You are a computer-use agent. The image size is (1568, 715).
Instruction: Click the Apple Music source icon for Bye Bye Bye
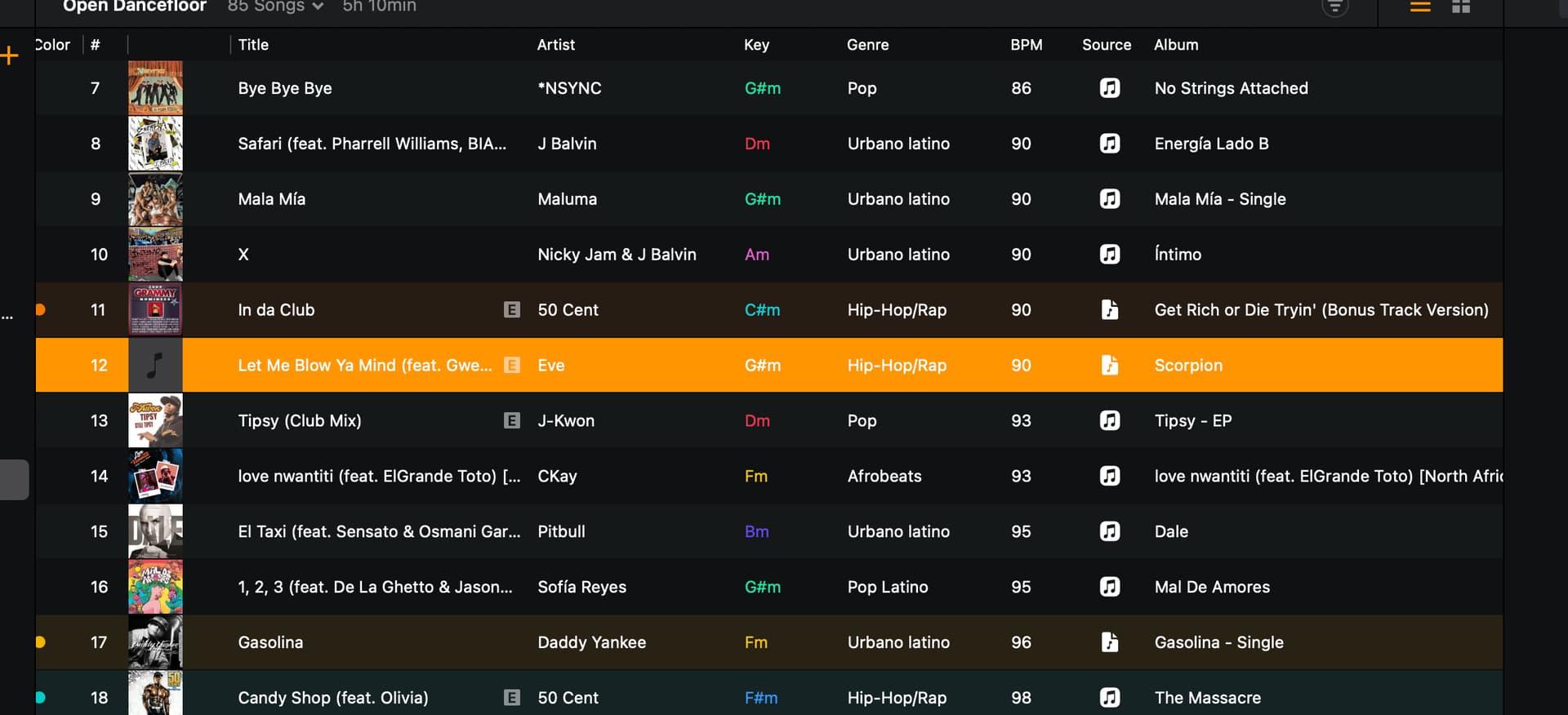[1110, 87]
